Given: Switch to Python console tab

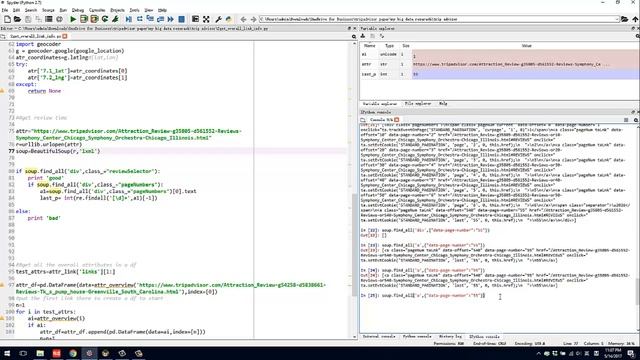Looking at the screenshot, I should pyautogui.click(x=417, y=337).
